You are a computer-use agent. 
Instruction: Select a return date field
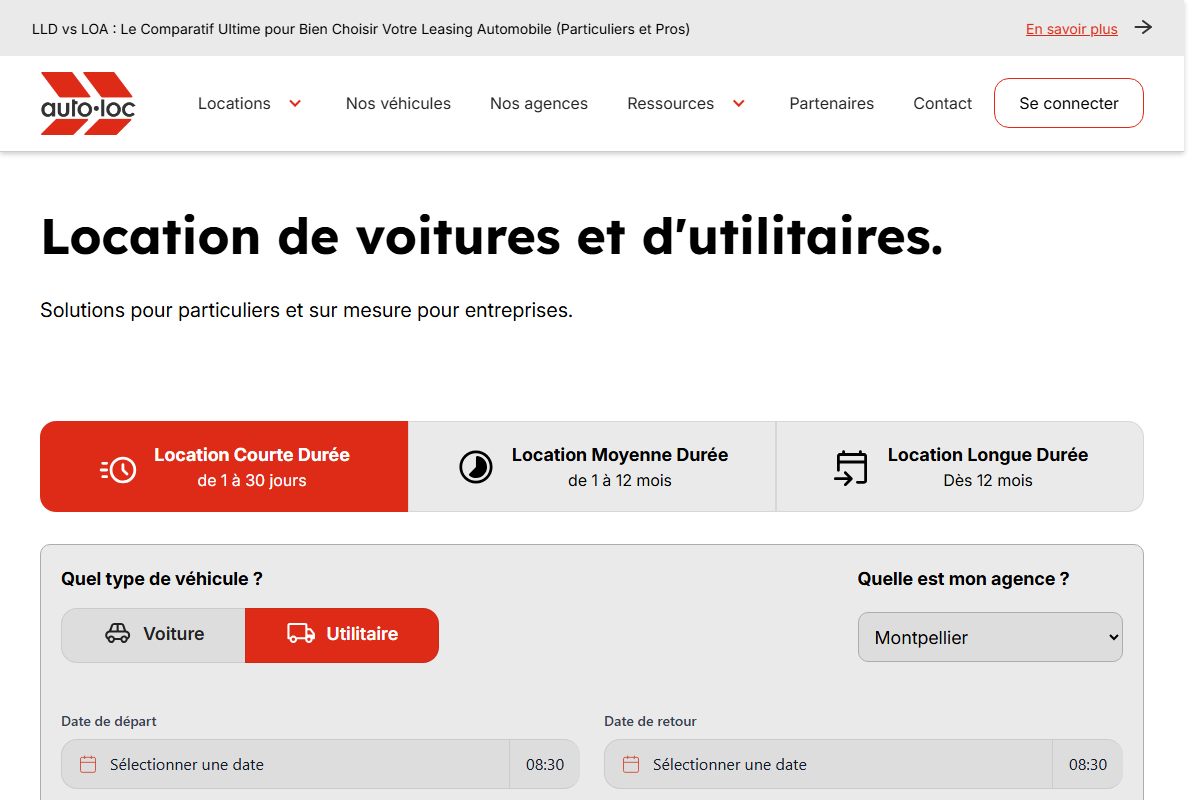(x=828, y=764)
